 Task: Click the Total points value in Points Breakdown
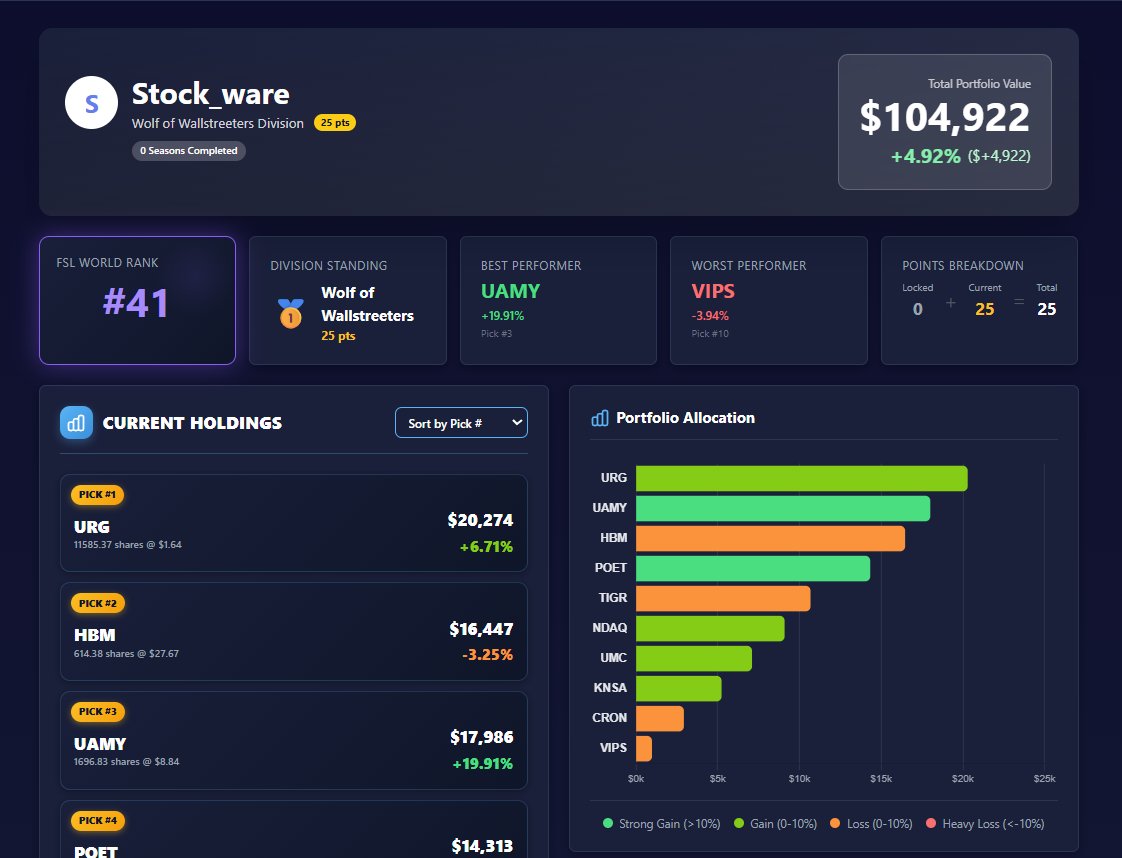(1046, 309)
